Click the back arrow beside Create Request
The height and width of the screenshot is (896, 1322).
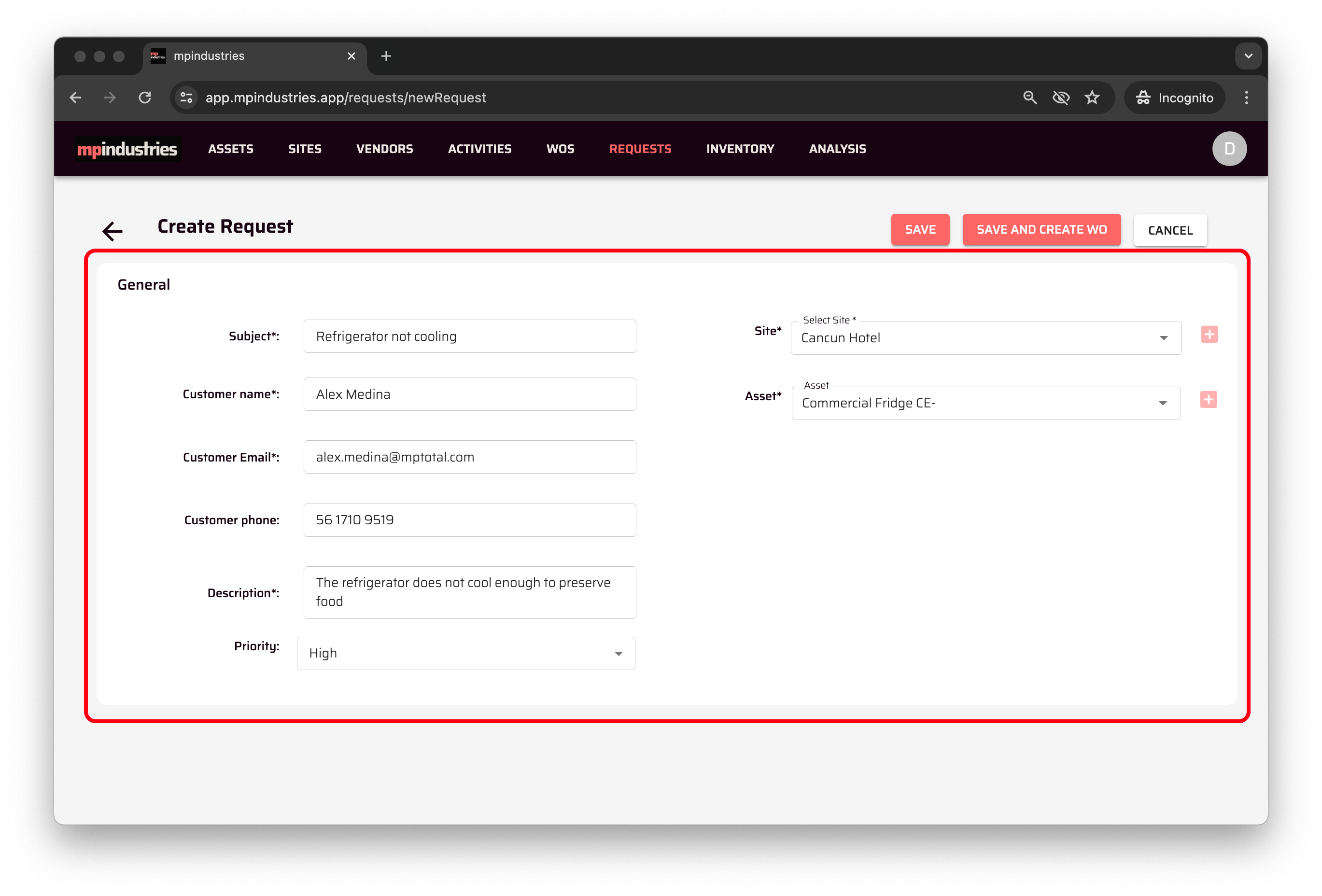coord(112,230)
